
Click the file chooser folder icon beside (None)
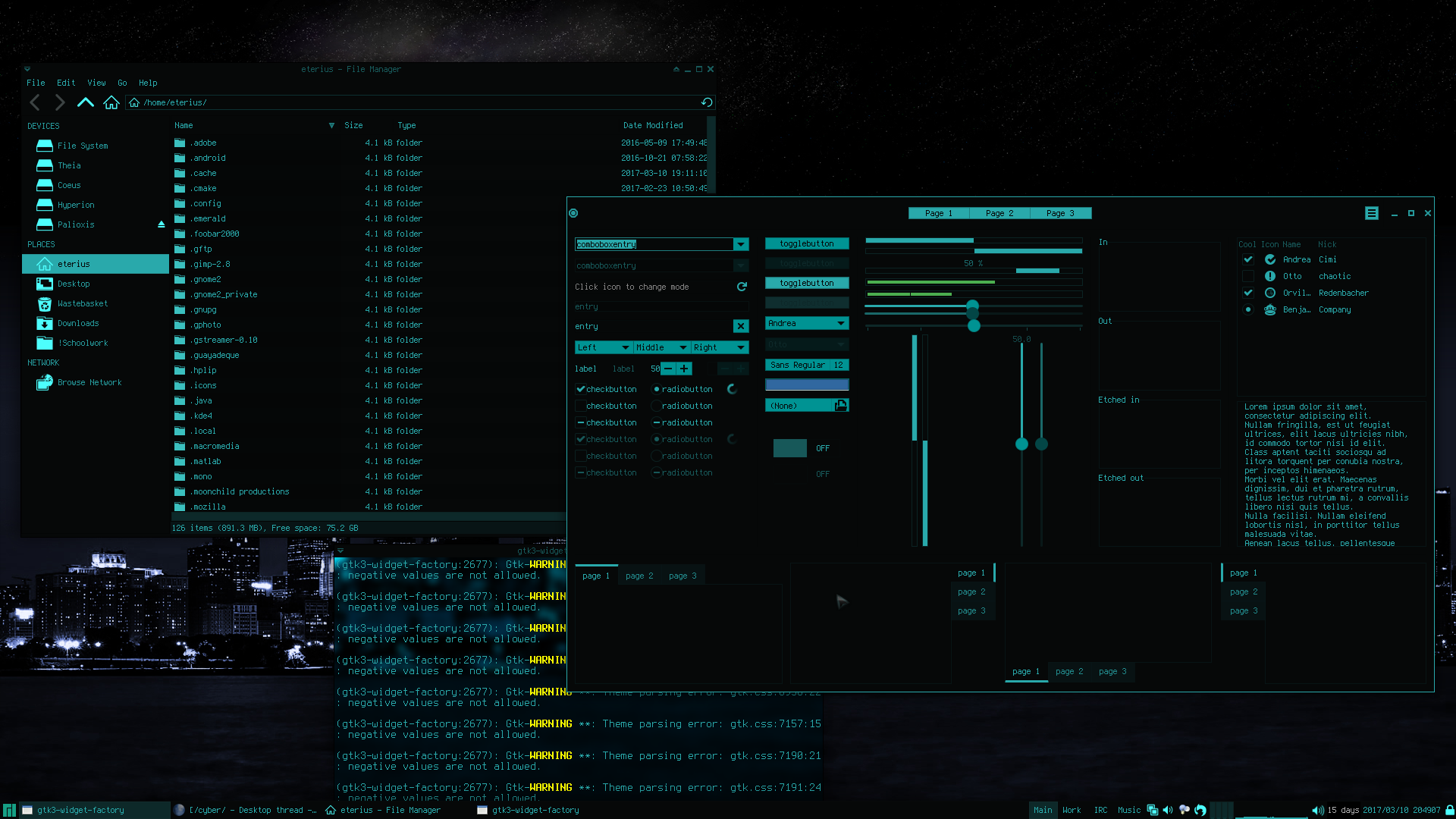pos(840,406)
